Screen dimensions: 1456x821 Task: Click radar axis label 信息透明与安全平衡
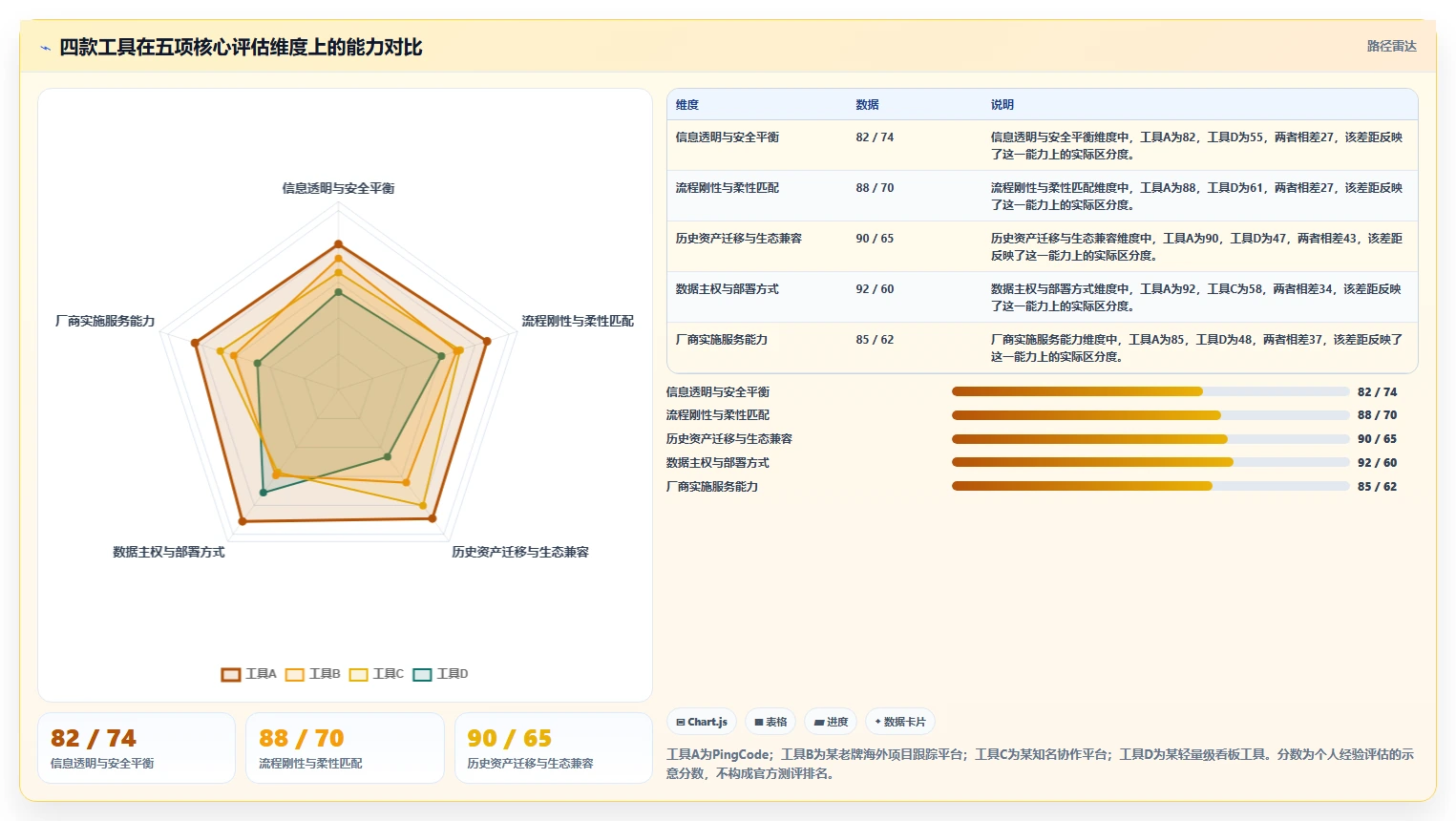[338, 188]
